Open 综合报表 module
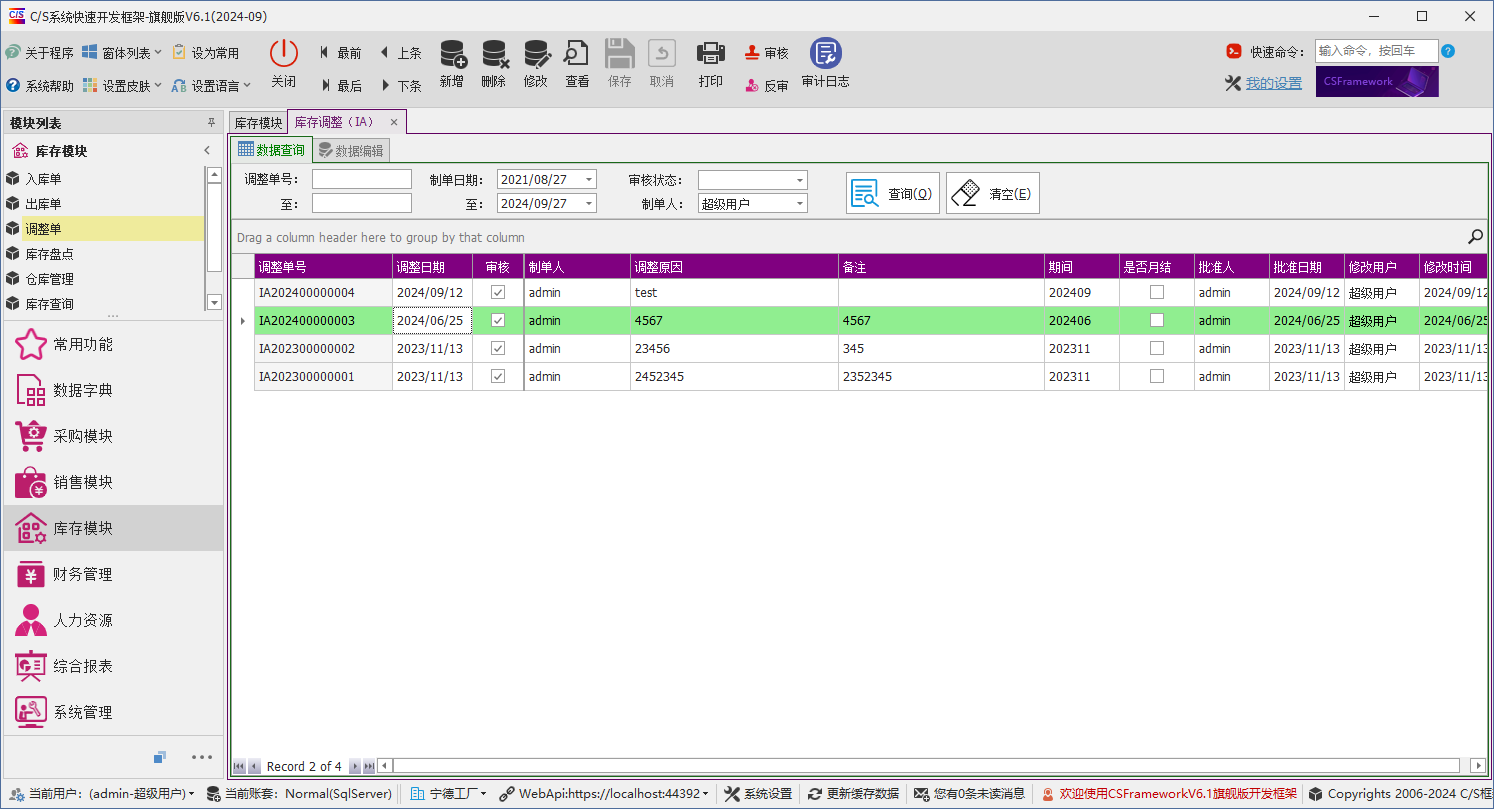Viewport: 1494px width, 809px height. 112,666
